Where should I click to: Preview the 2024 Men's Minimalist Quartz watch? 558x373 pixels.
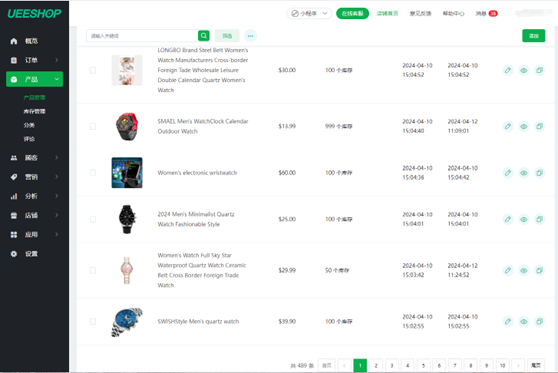point(523,219)
